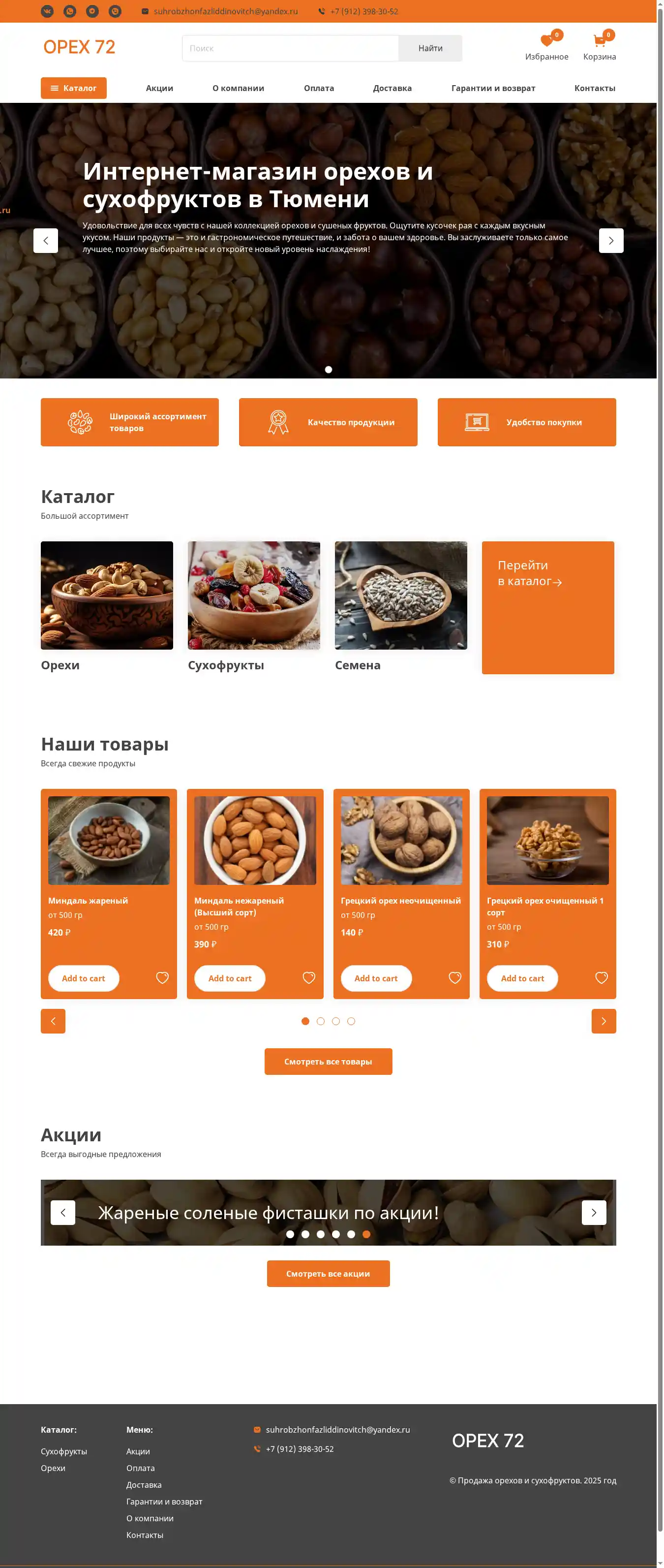
Task: Open the Сухофрукты category thumbnail
Action: click(254, 596)
